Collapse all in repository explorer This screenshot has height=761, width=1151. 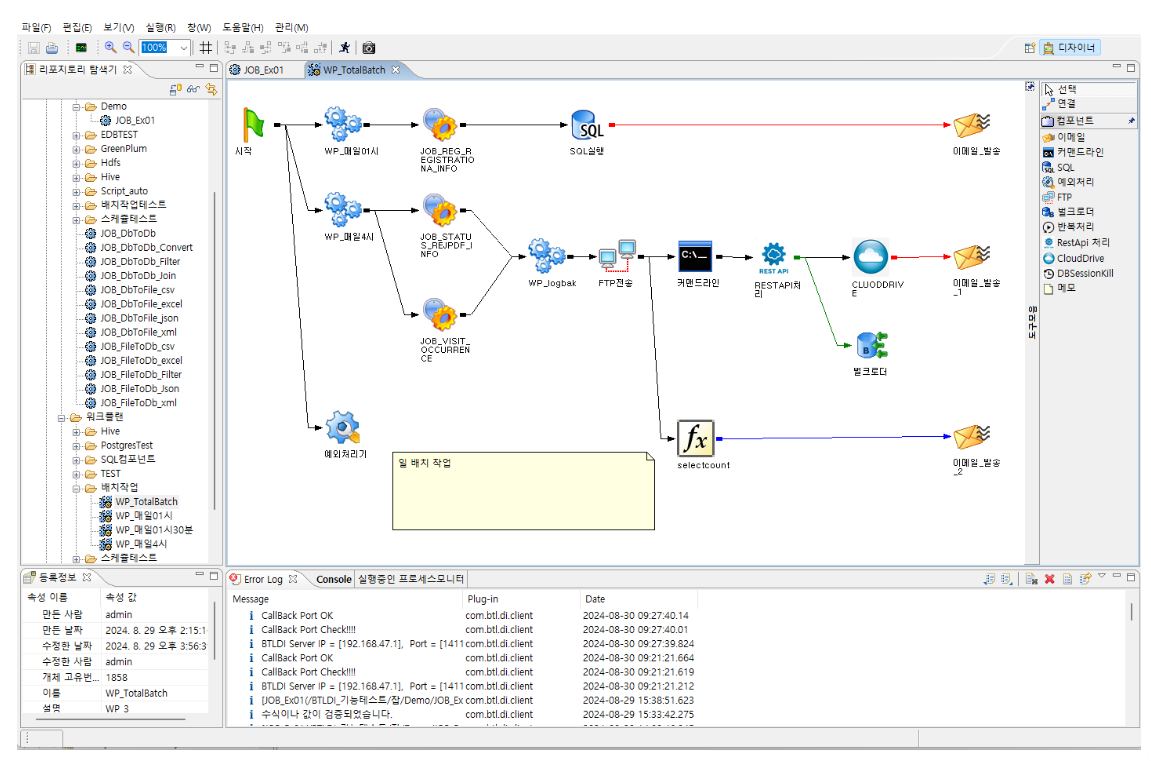pos(175,89)
